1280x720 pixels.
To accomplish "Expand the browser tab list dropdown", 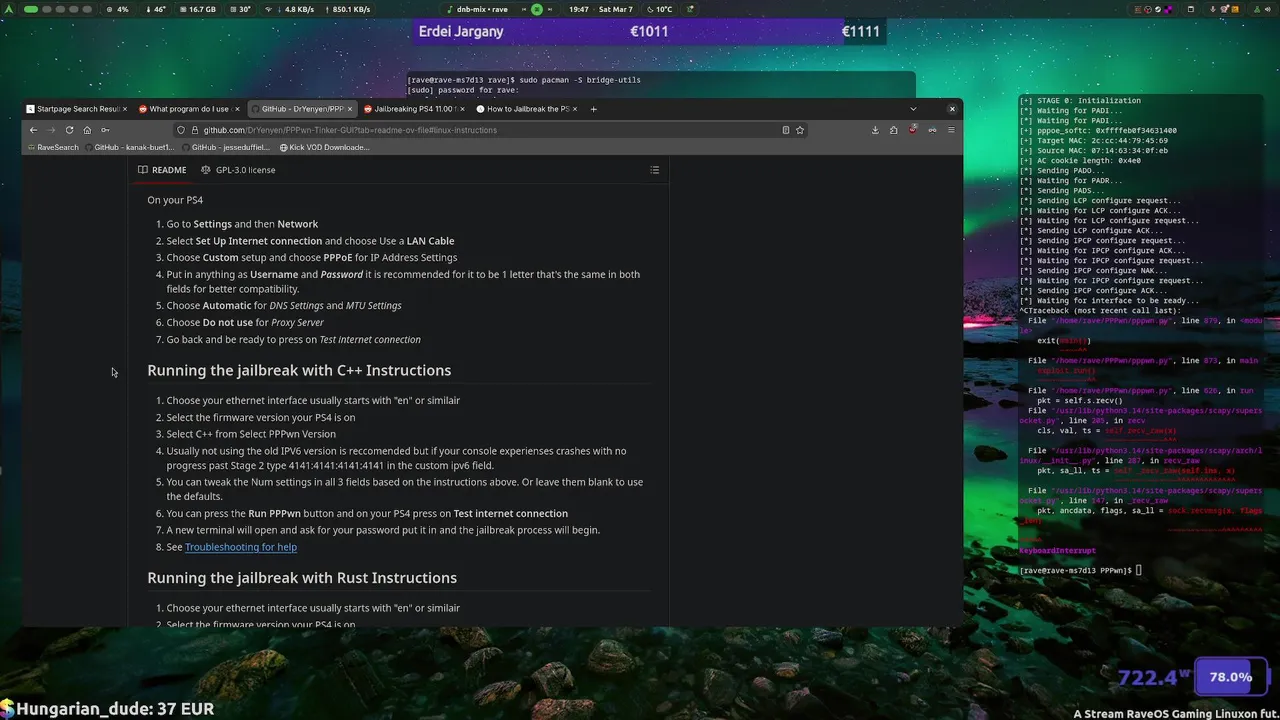I will (913, 109).
